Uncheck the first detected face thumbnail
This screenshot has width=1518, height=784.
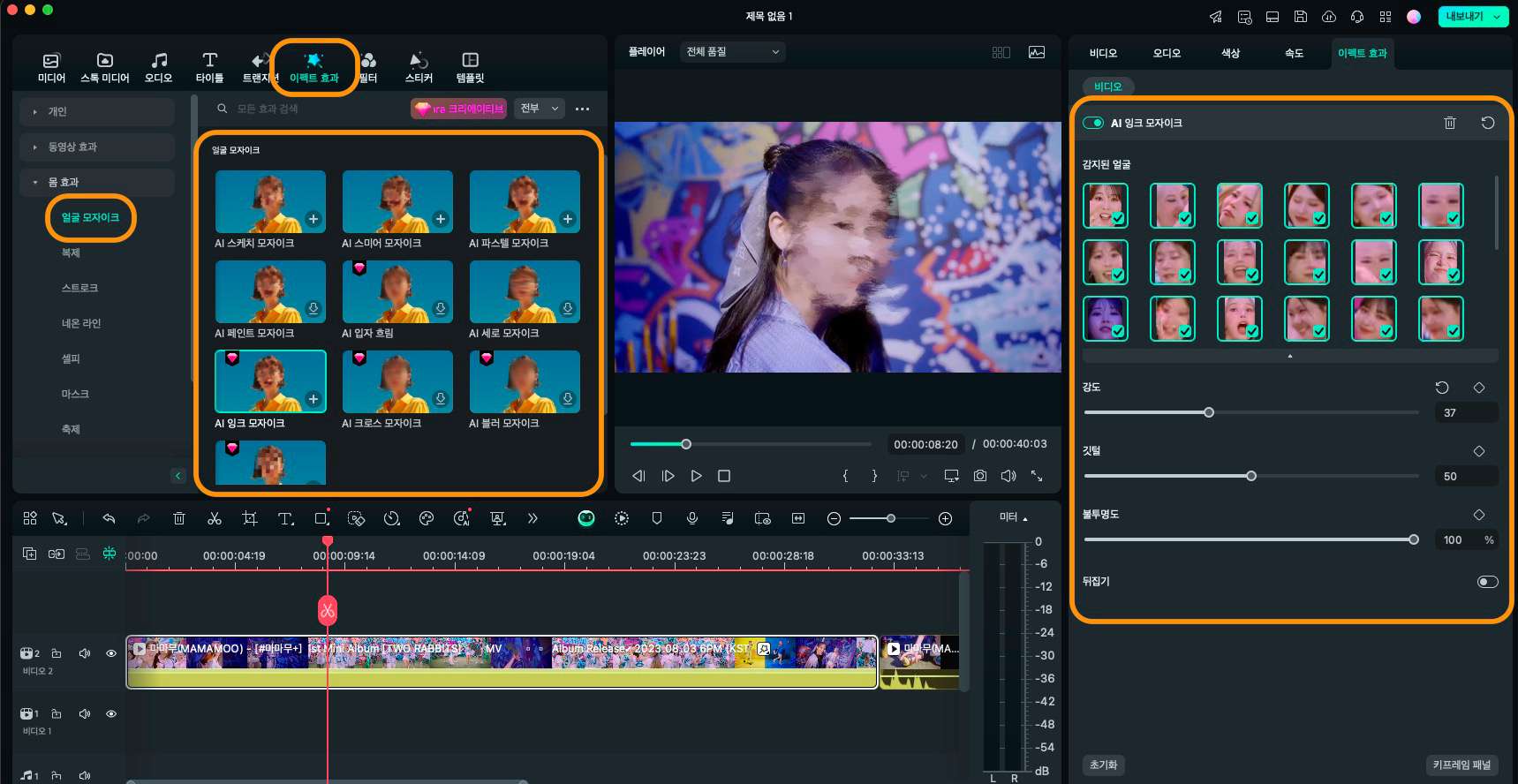click(x=1106, y=206)
